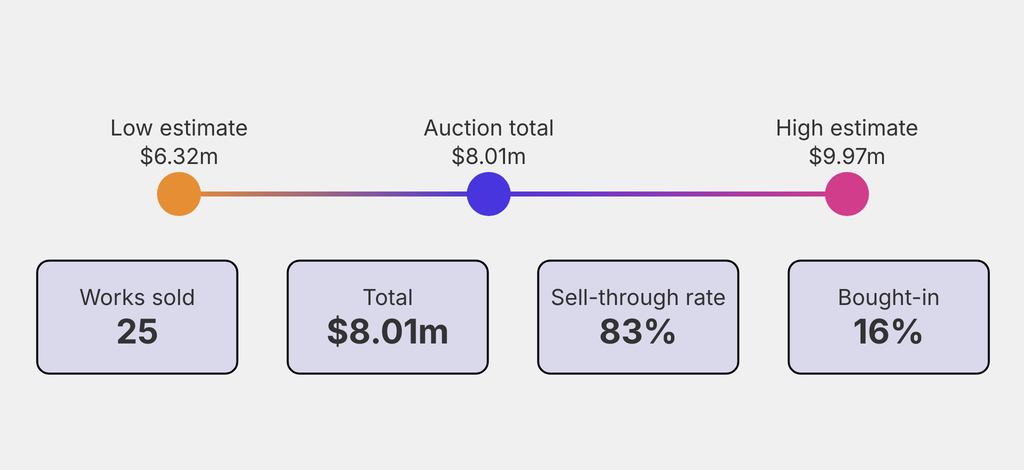Click the "High estimate" label text
The width and height of the screenshot is (1024, 470).
pyautogui.click(x=847, y=128)
